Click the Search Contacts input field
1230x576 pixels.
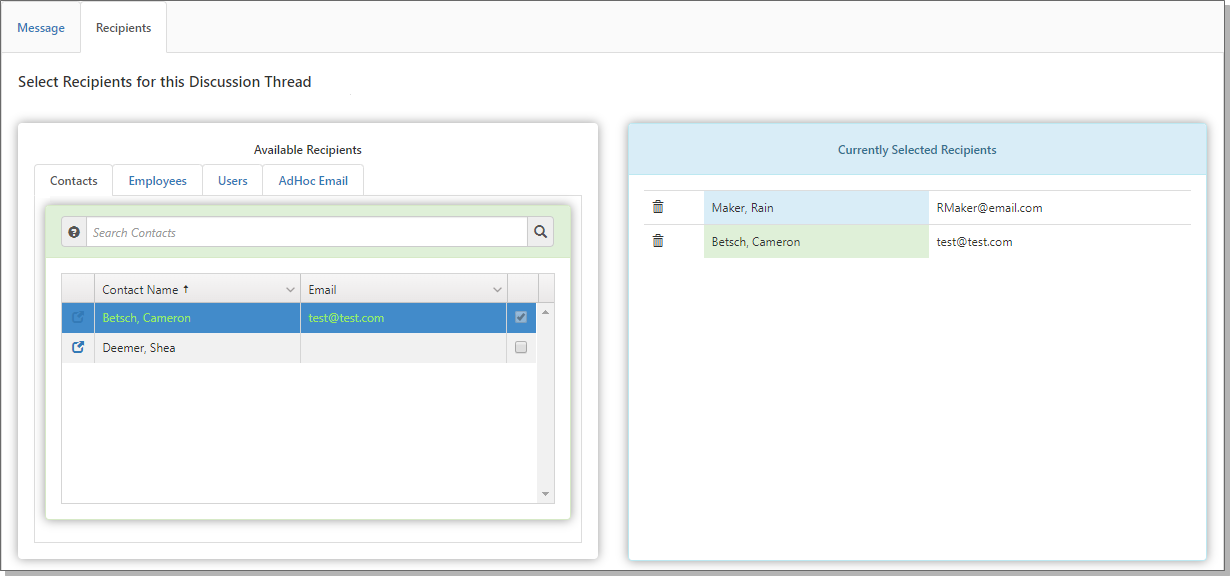click(306, 232)
